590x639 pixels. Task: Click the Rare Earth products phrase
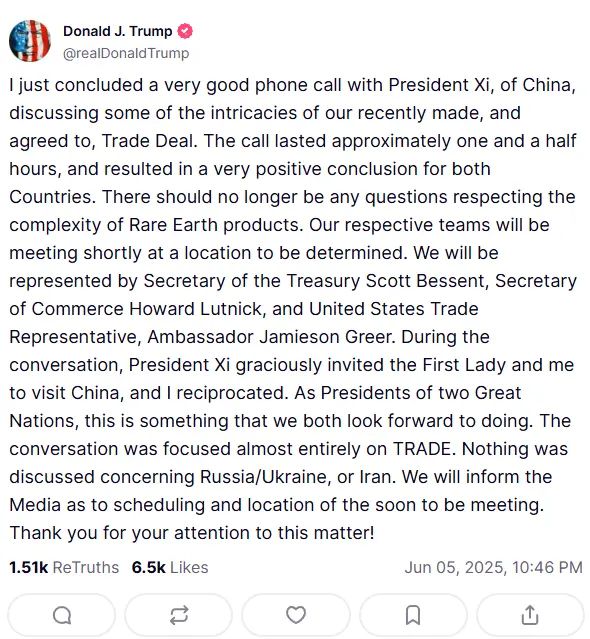pos(216,225)
